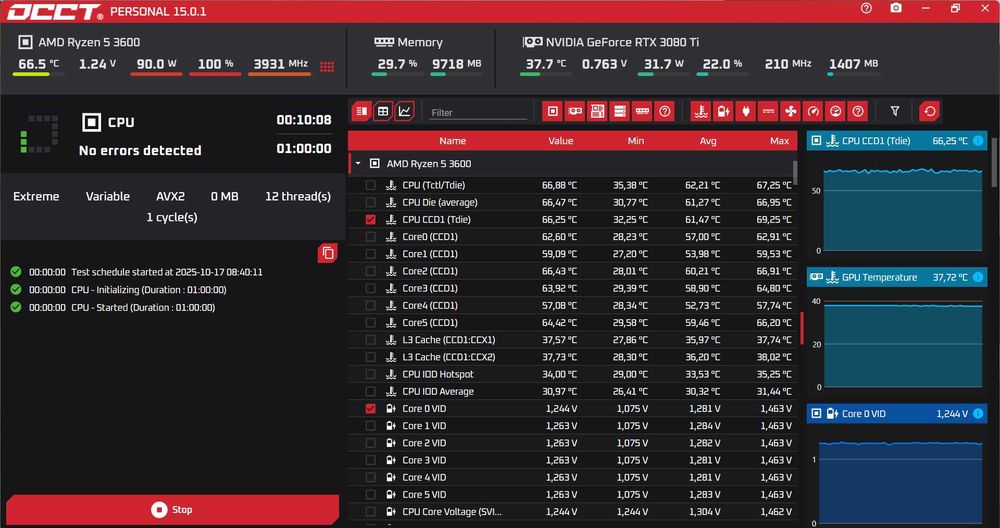The image size is (1000, 528).
Task: Check the Core2 (CCD1) checkbox
Action: (371, 271)
